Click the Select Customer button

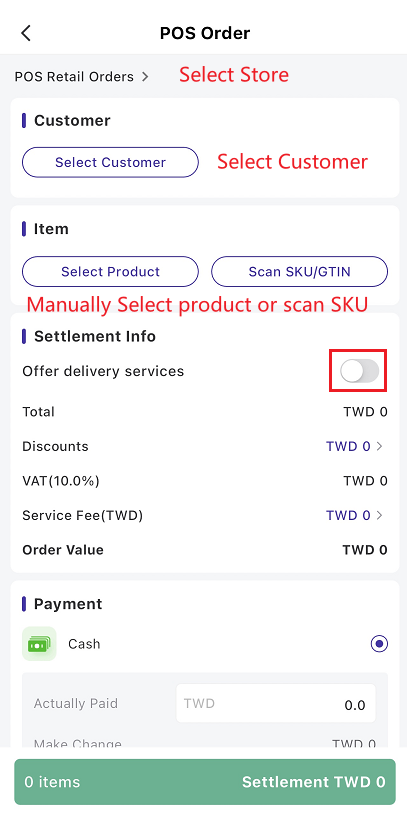click(x=110, y=162)
